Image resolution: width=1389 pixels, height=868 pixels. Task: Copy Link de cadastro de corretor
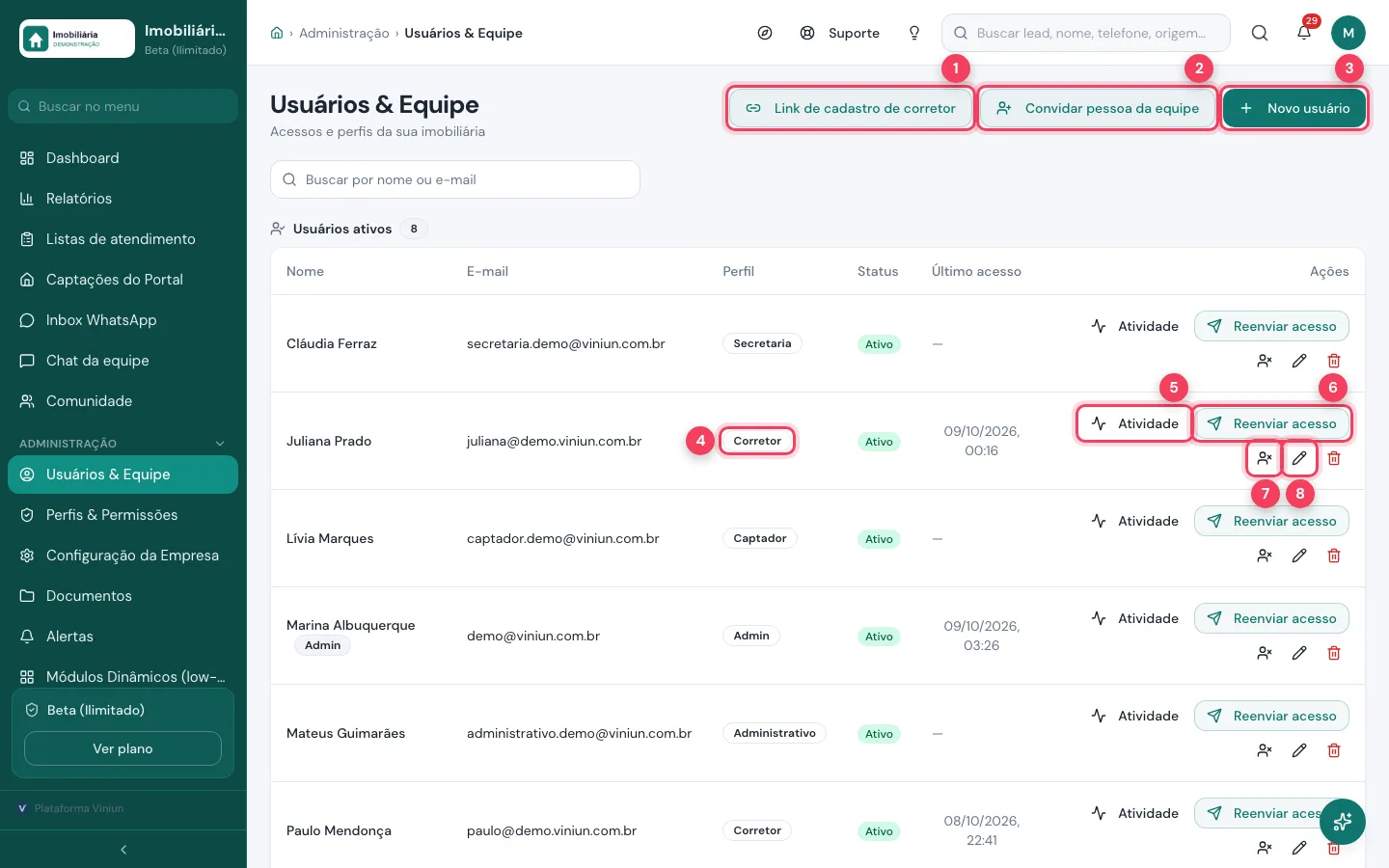tap(850, 108)
